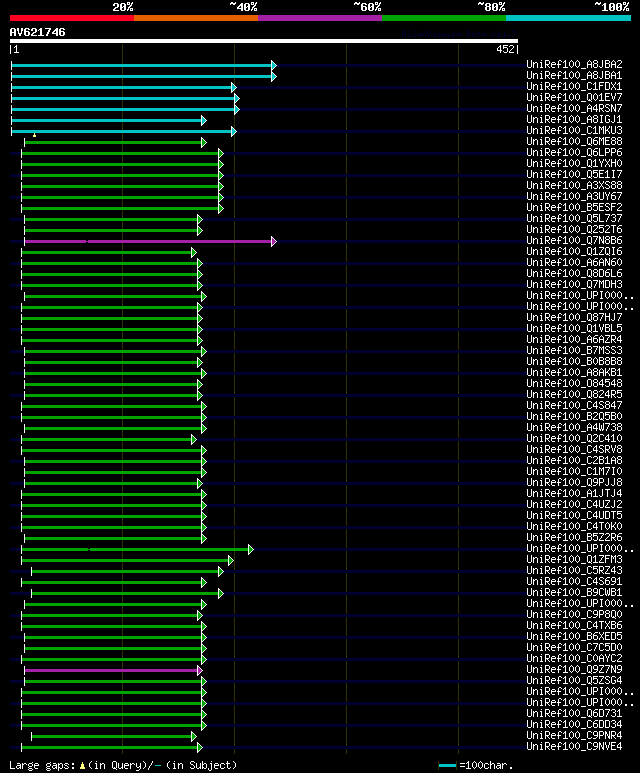Select the UniRef100_Q1ZQI6 label

tap(574, 251)
